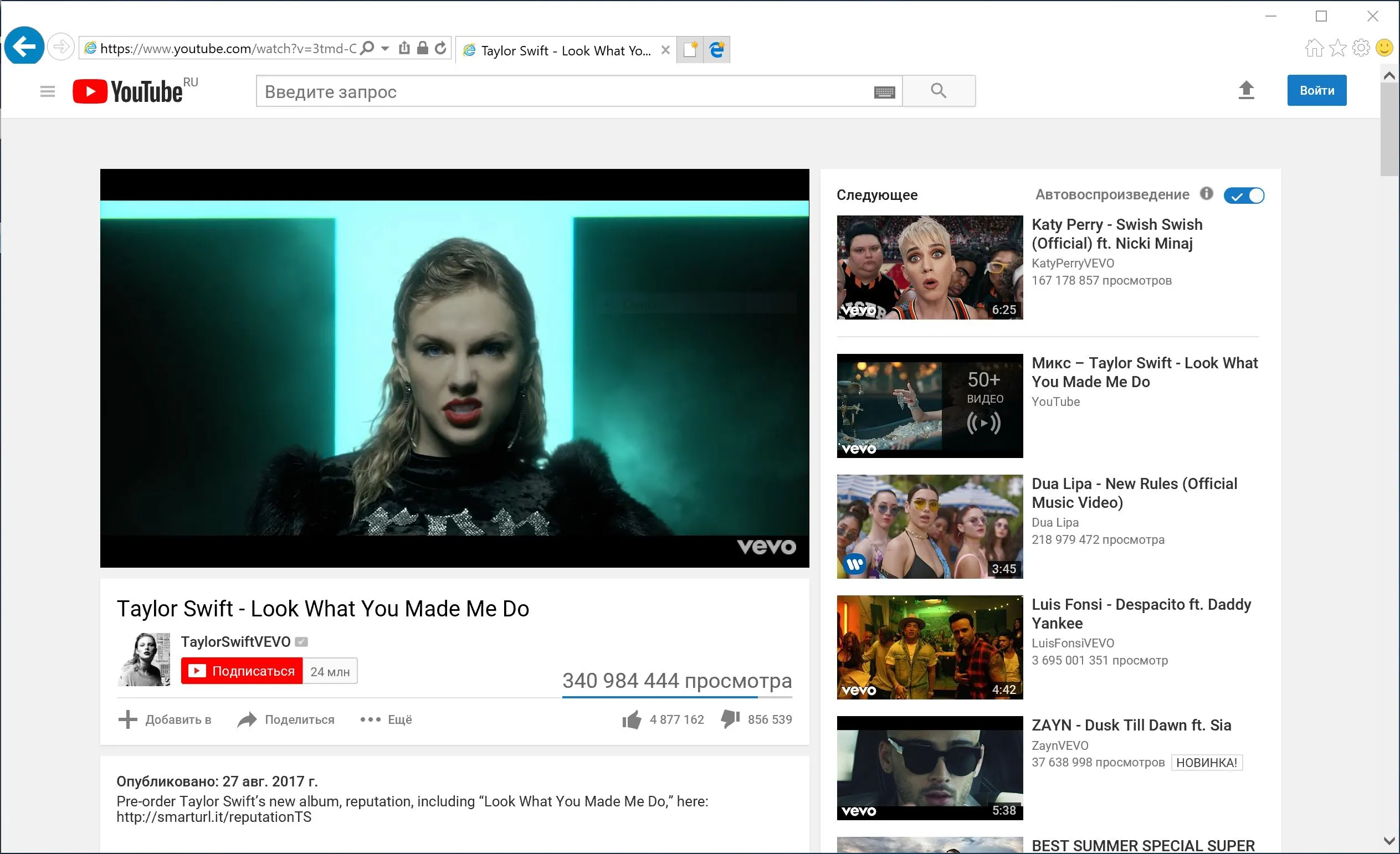Close the Taylor Swift browser tab
The height and width of the screenshot is (854, 1400).
[x=665, y=50]
